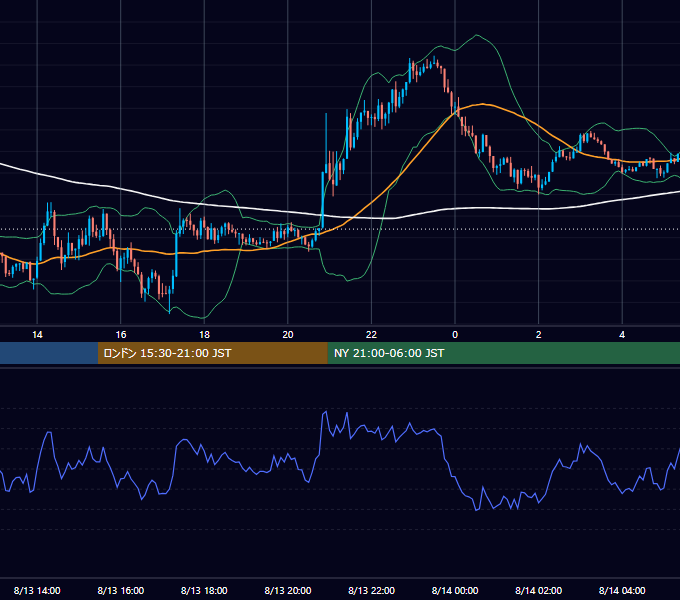Click the '22' hour label on chart axis
Screen dimensions: 680x600
click(371, 335)
